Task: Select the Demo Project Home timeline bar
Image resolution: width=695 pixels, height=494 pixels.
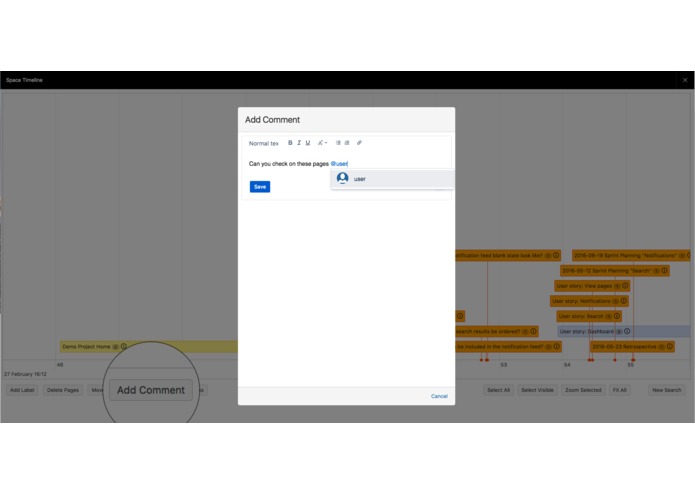Action: tap(148, 346)
